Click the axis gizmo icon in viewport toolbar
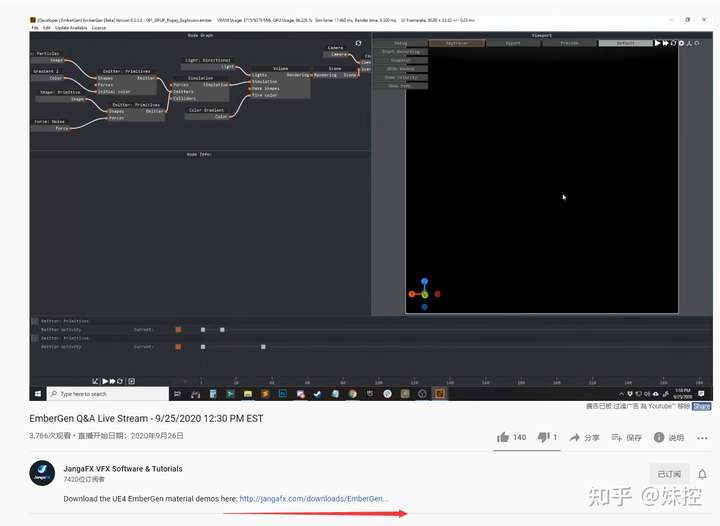720x526 pixels. point(689,43)
